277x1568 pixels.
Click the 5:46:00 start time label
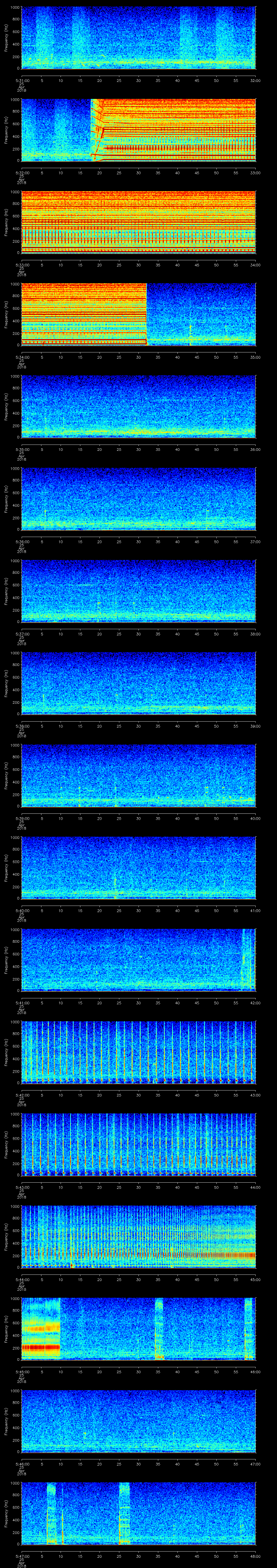[x=22, y=1463]
